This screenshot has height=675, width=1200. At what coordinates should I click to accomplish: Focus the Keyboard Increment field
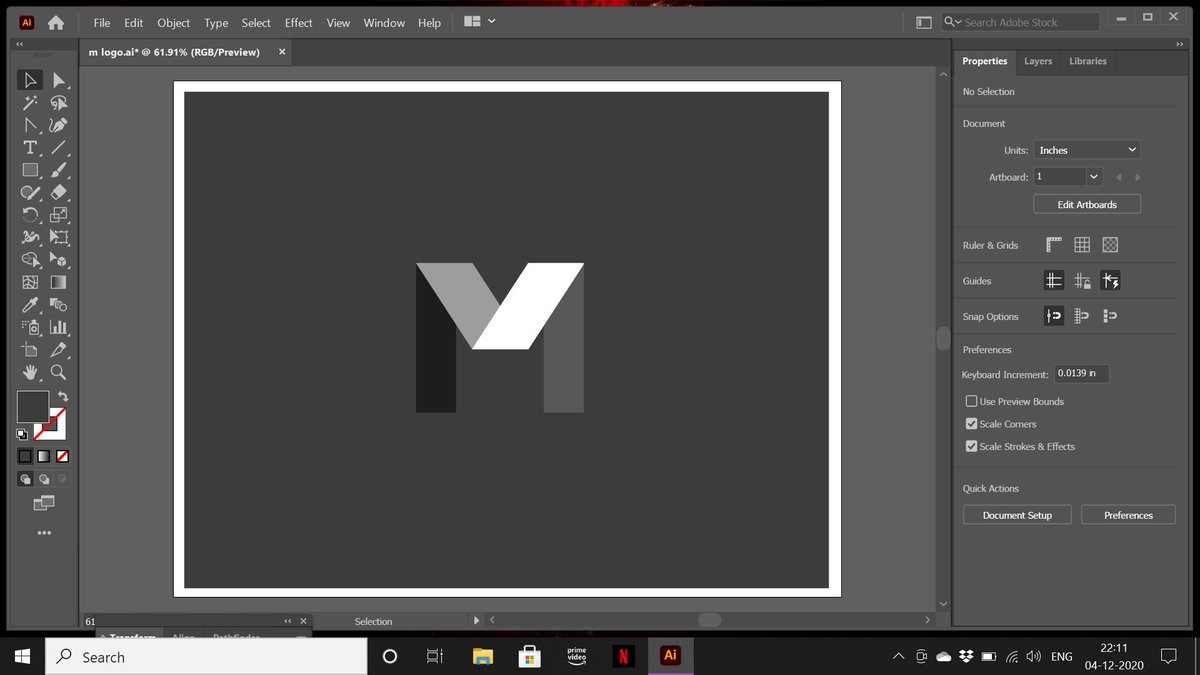1081,373
